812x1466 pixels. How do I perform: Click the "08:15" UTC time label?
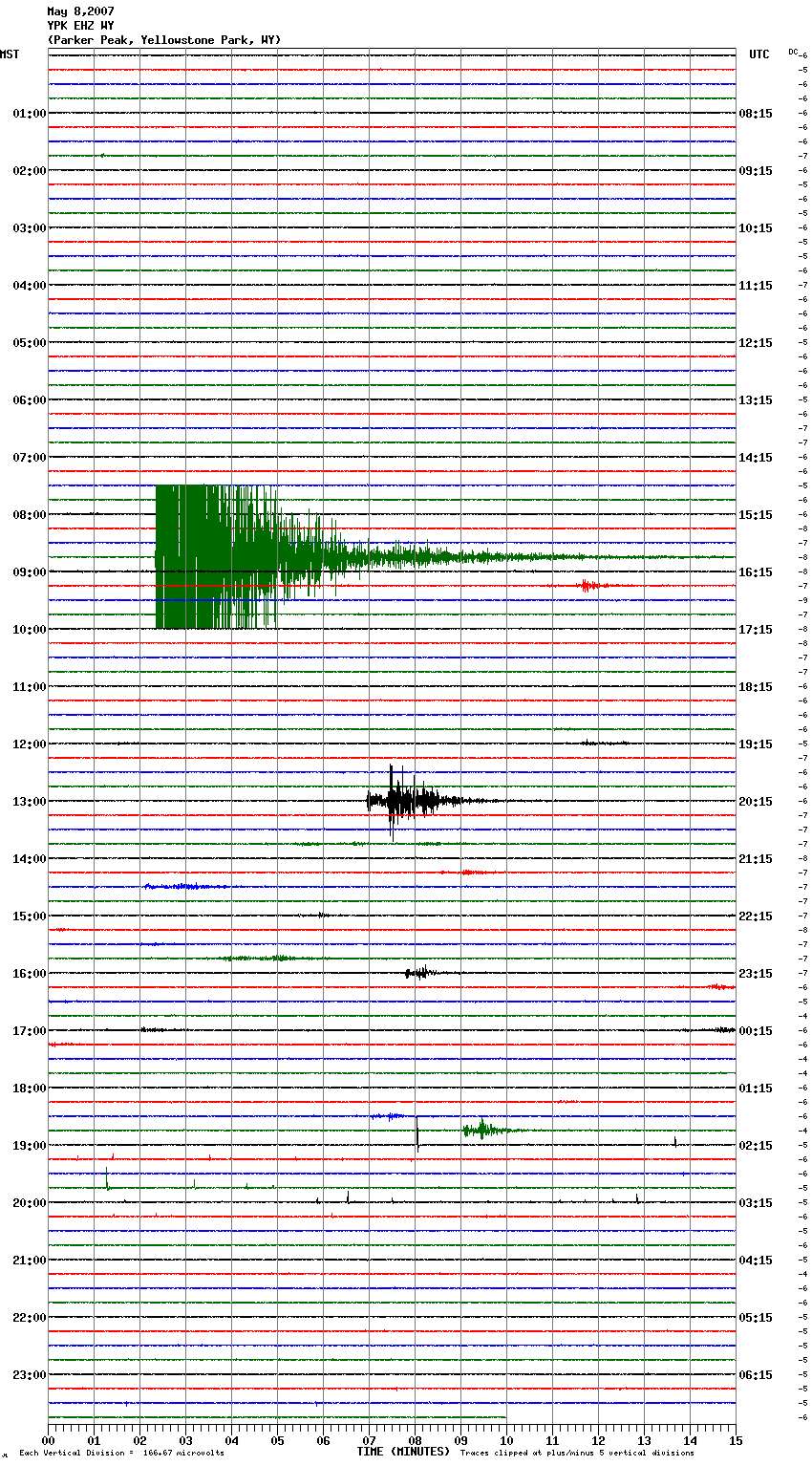point(756,114)
